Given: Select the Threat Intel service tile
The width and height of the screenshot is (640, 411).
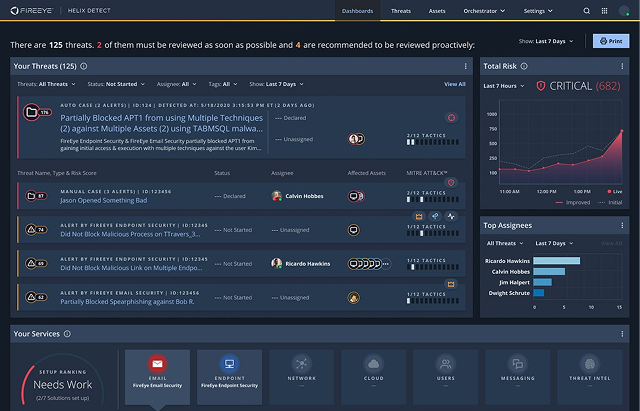Looking at the screenshot, I should pyautogui.click(x=590, y=377).
